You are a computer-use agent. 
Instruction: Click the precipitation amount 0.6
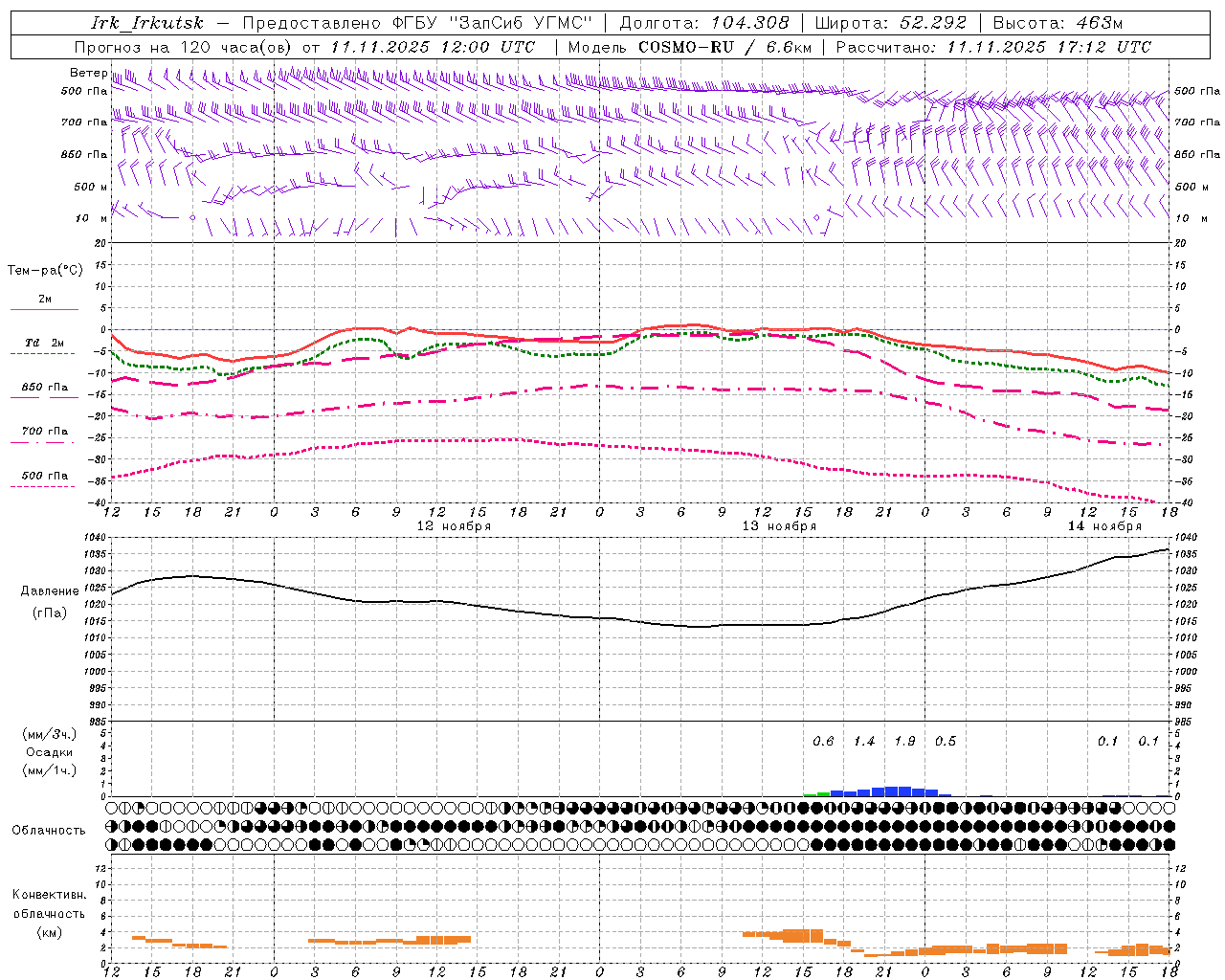[823, 742]
